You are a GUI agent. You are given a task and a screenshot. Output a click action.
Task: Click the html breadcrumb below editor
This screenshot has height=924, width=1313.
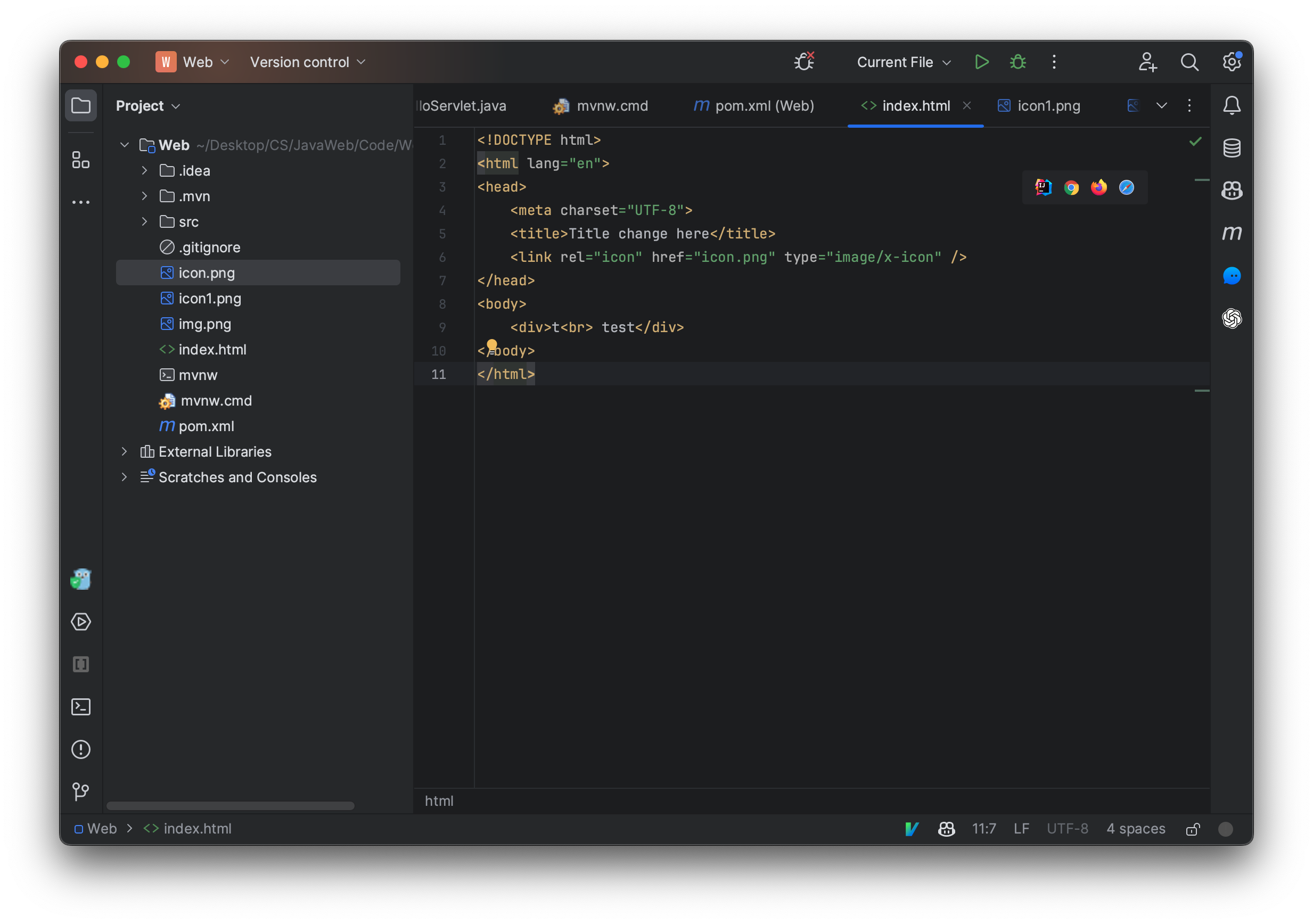click(x=439, y=801)
